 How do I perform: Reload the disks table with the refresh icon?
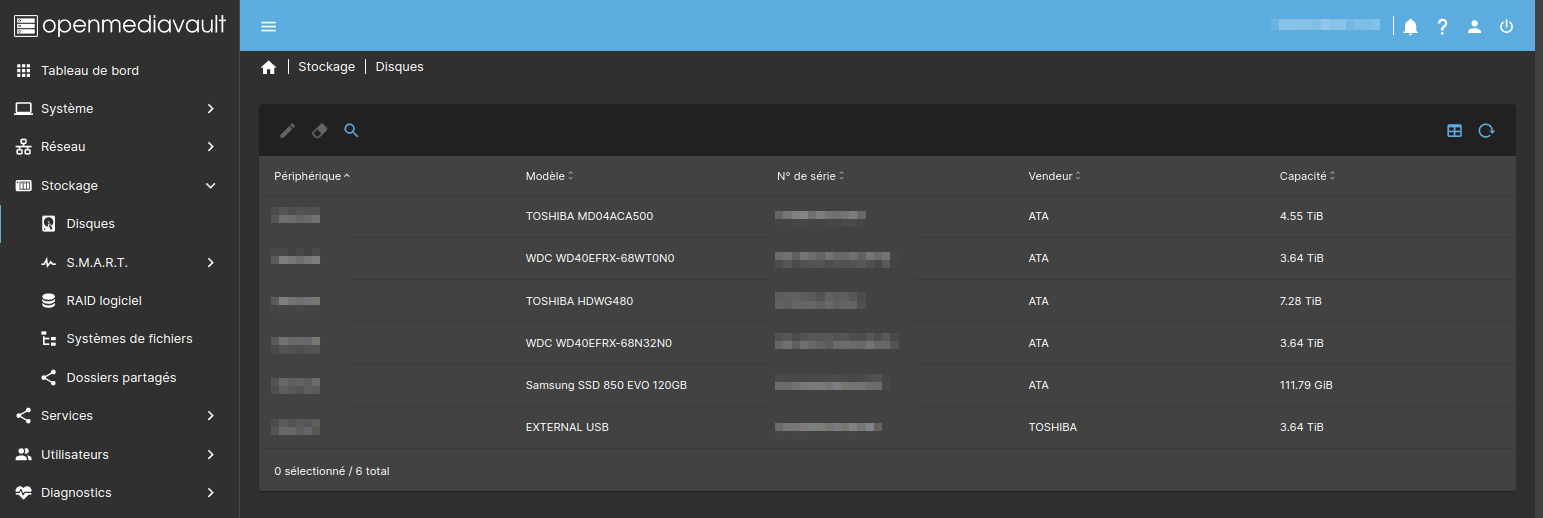[x=1486, y=130]
